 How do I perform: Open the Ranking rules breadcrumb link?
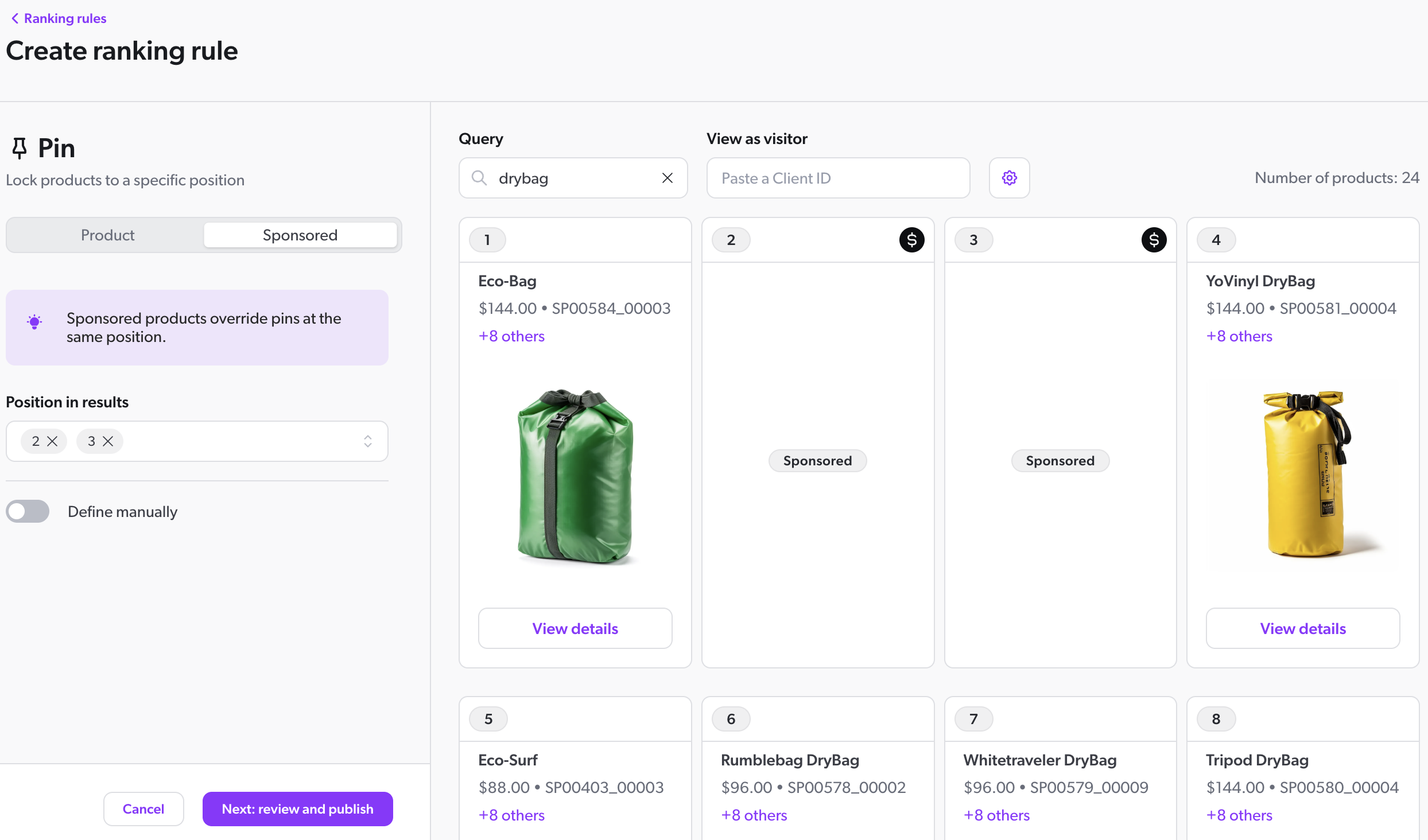coord(65,18)
